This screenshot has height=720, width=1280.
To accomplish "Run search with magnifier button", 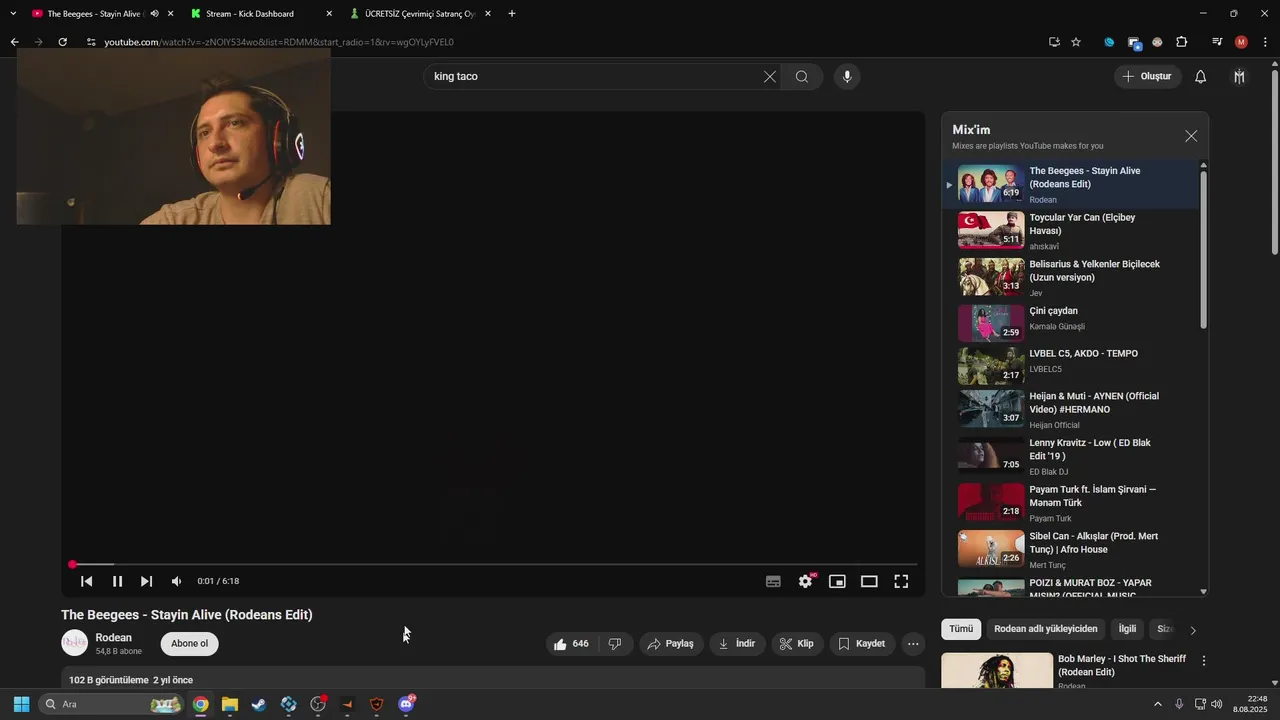I will click(802, 77).
